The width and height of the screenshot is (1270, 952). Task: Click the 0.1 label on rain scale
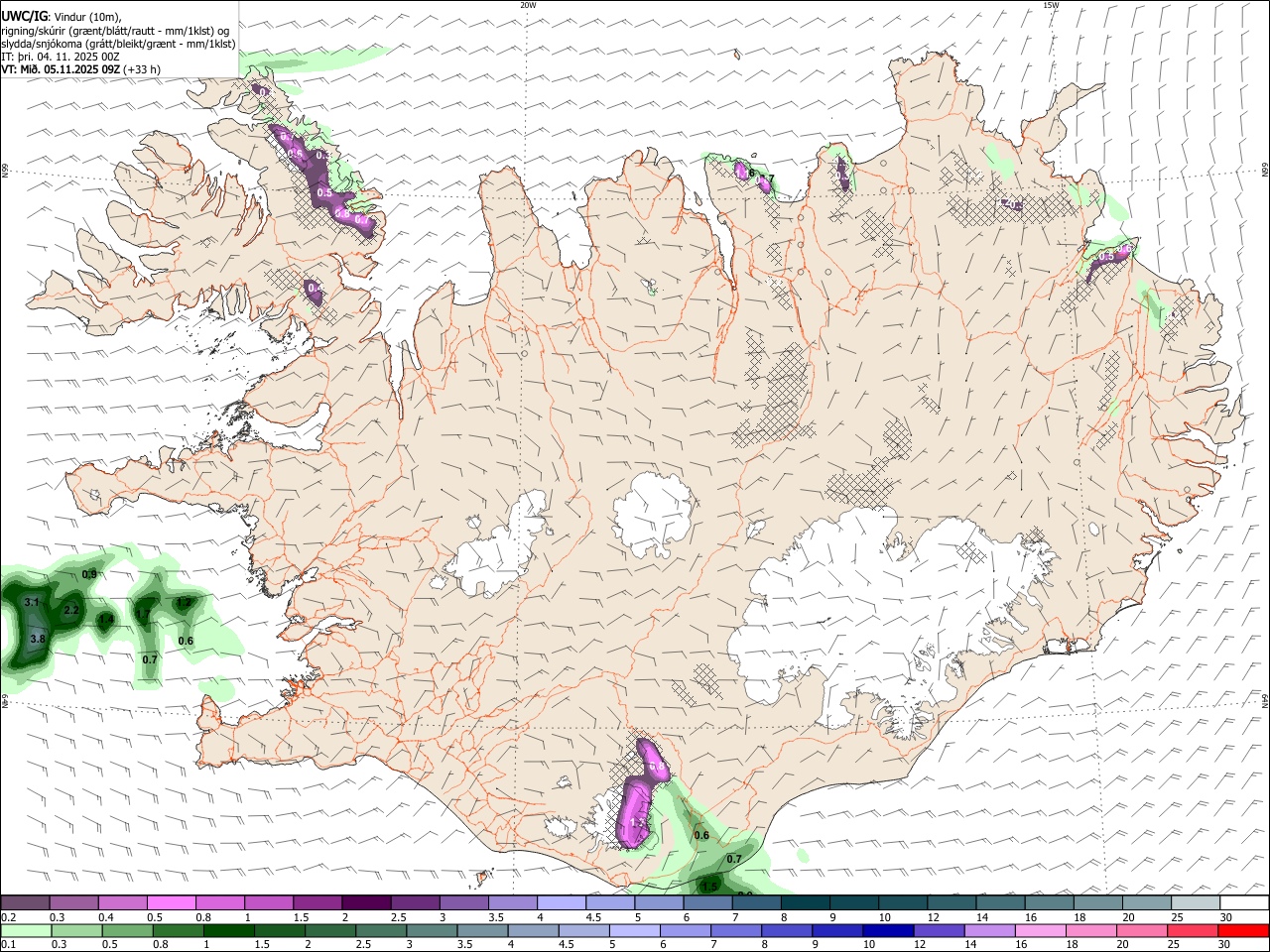(x=9, y=944)
